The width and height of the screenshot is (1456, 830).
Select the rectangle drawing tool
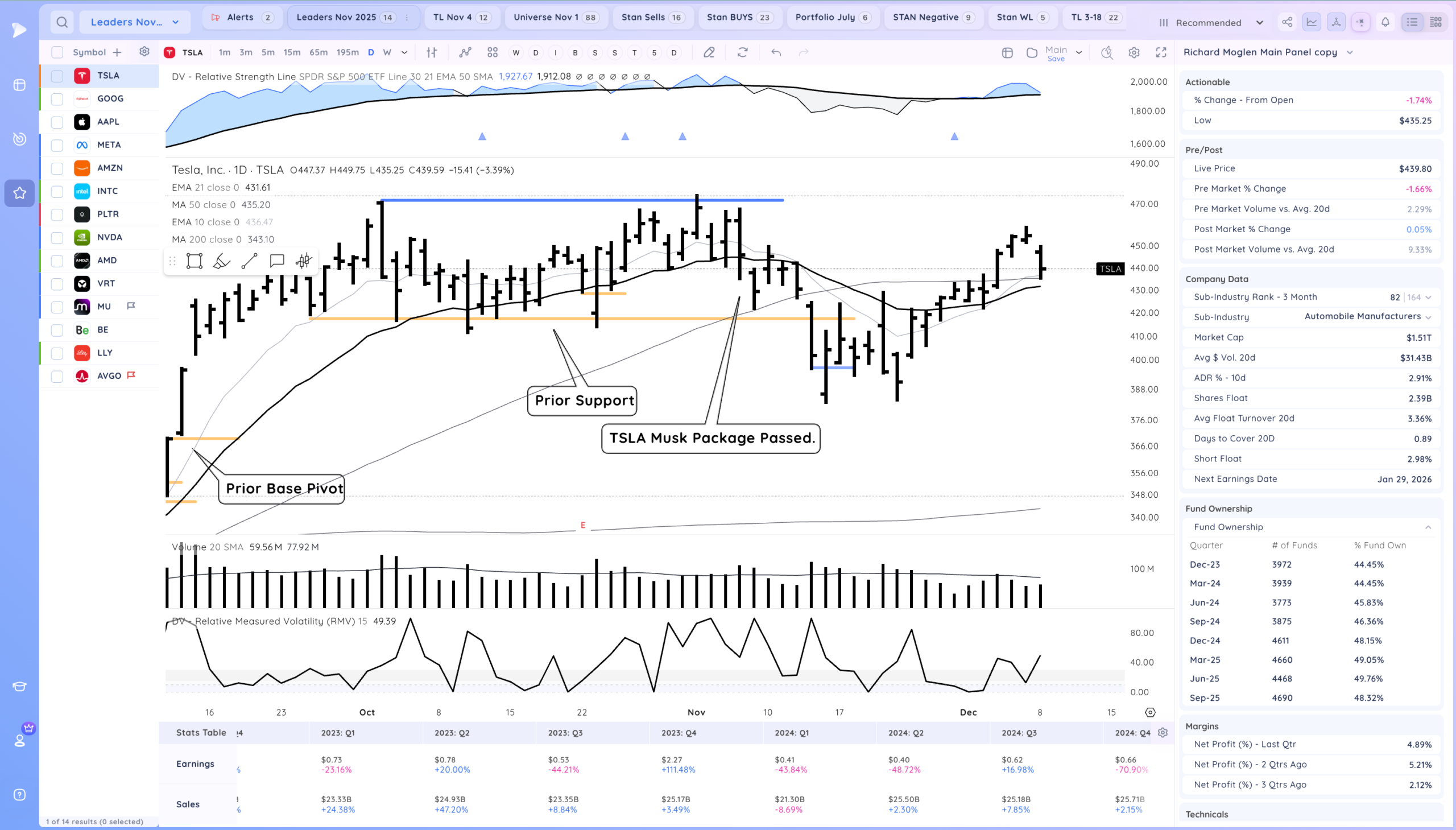coord(195,261)
